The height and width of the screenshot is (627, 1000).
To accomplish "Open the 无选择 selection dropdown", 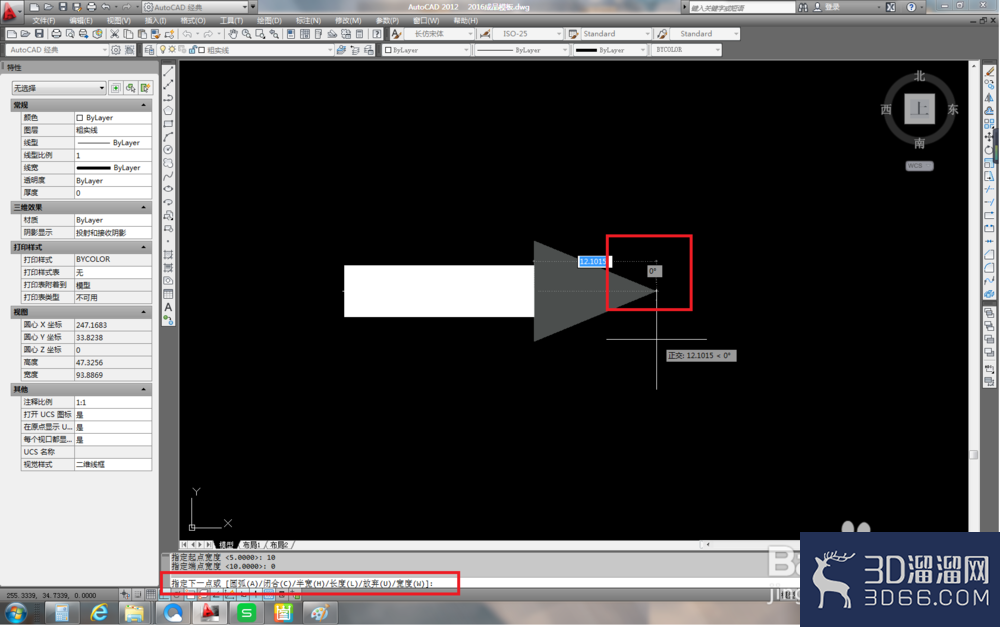I will coord(59,88).
